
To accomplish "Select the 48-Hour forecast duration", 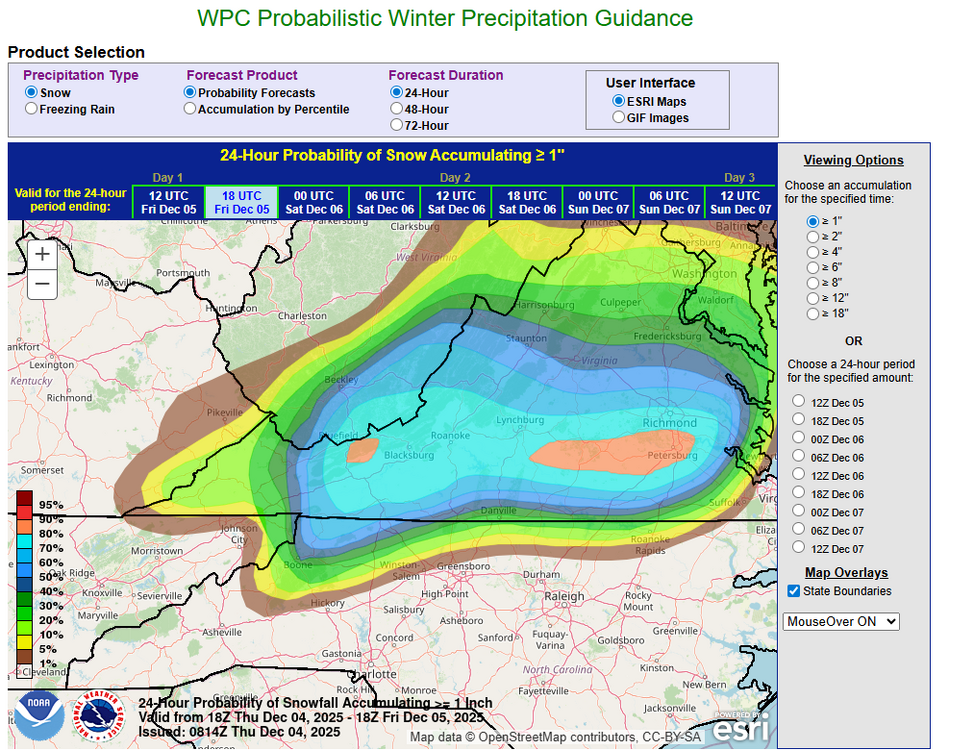I will pos(397,108).
